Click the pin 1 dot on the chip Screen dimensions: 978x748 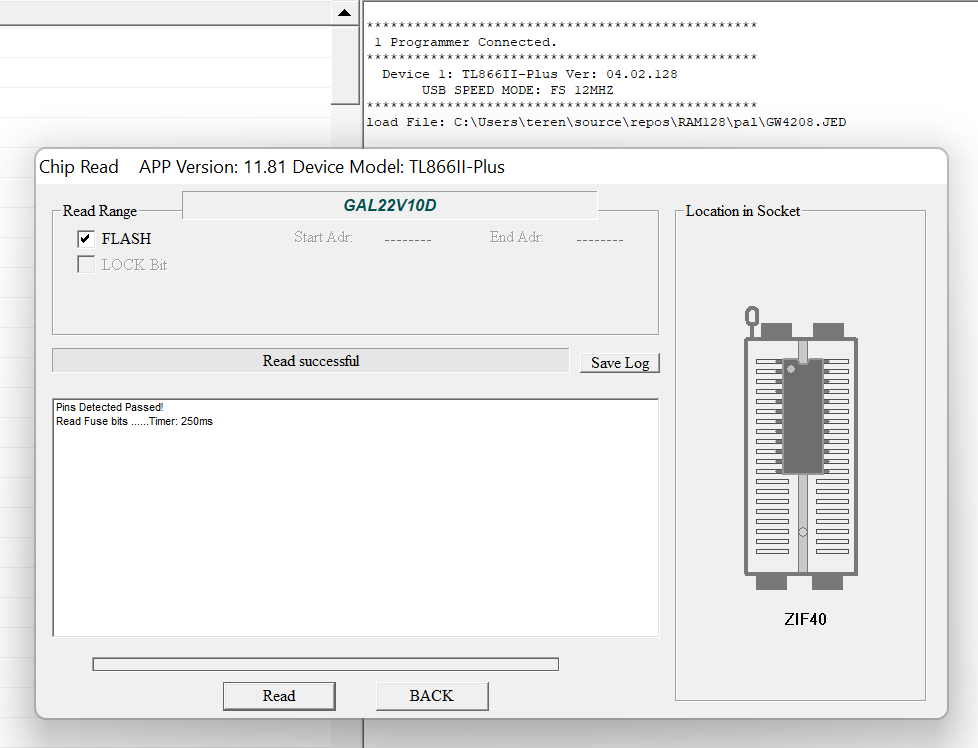click(791, 369)
